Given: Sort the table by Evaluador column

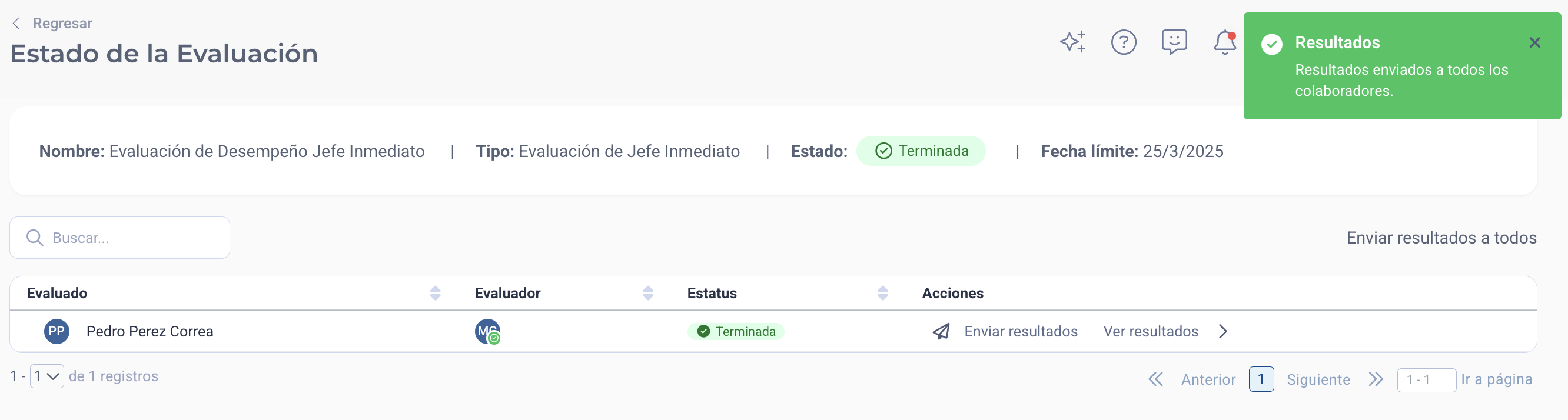Looking at the screenshot, I should [x=648, y=293].
